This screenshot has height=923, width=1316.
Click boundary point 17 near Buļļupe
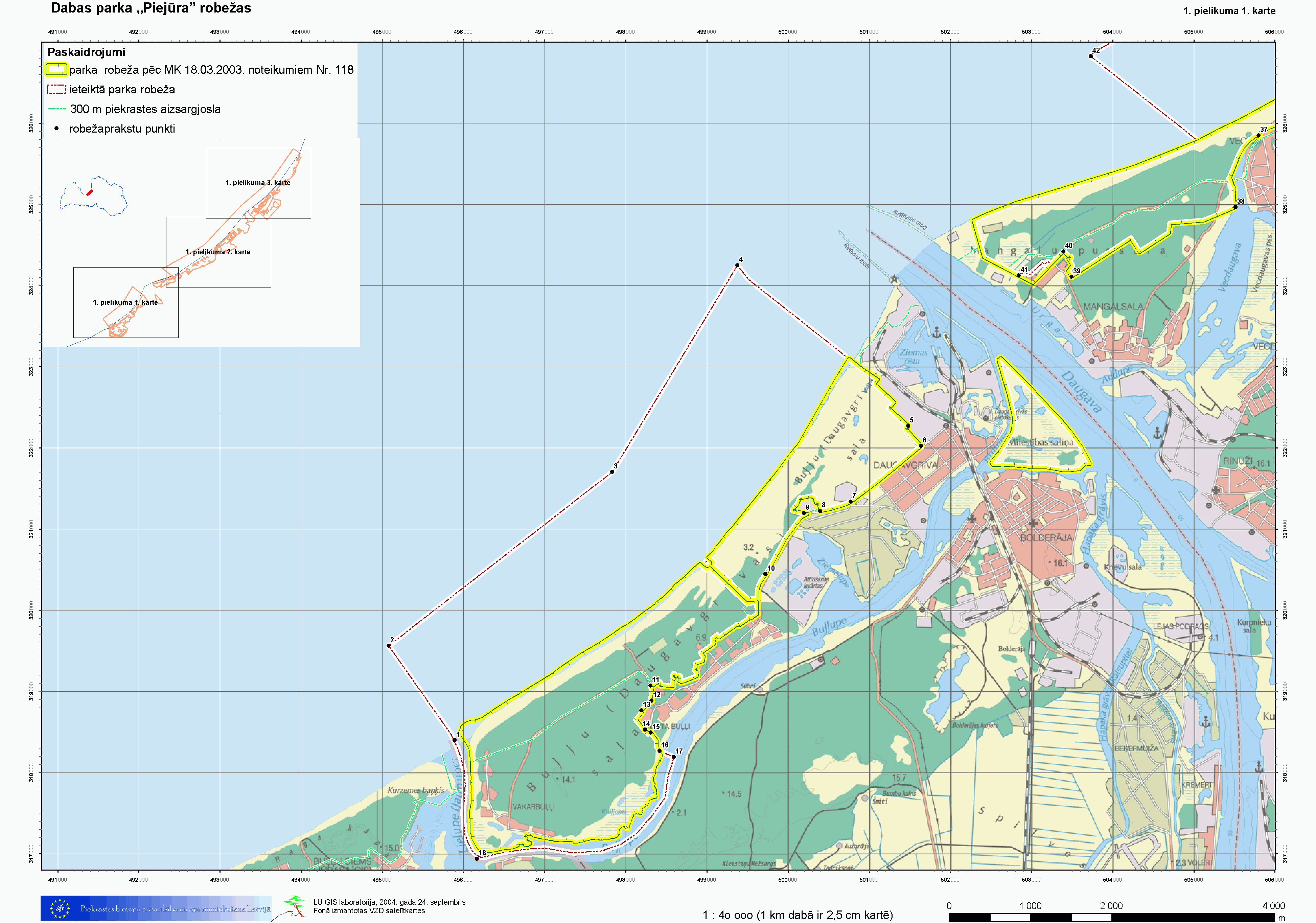[x=673, y=757]
